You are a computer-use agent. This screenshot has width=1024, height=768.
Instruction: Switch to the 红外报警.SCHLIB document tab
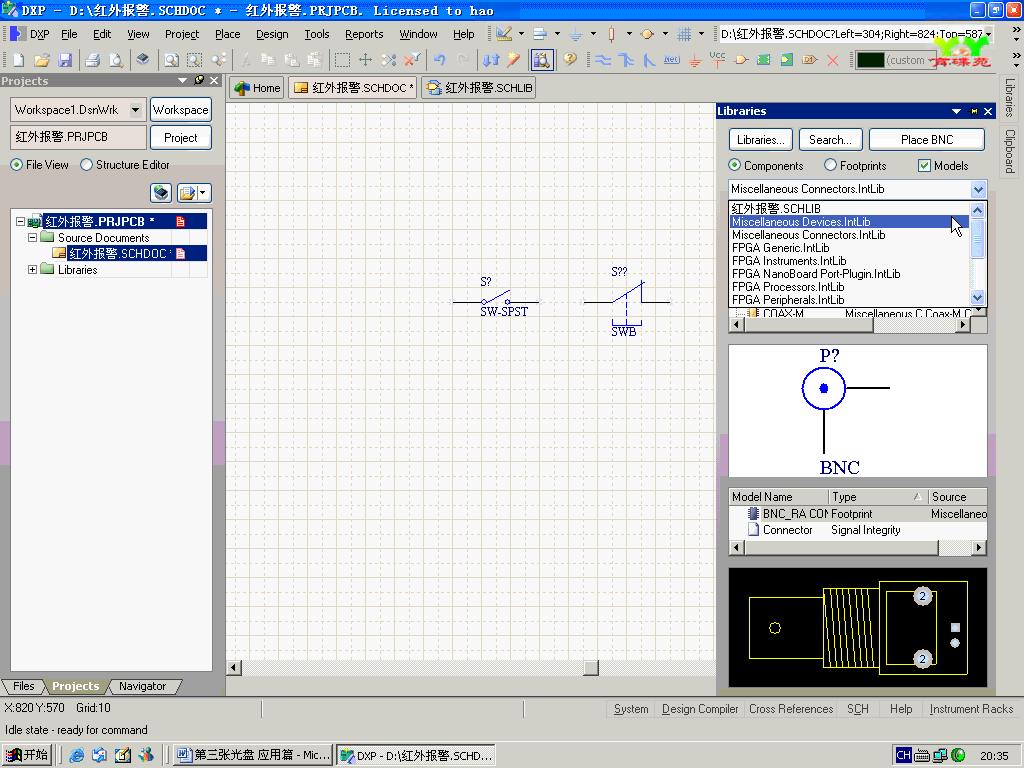pos(479,88)
